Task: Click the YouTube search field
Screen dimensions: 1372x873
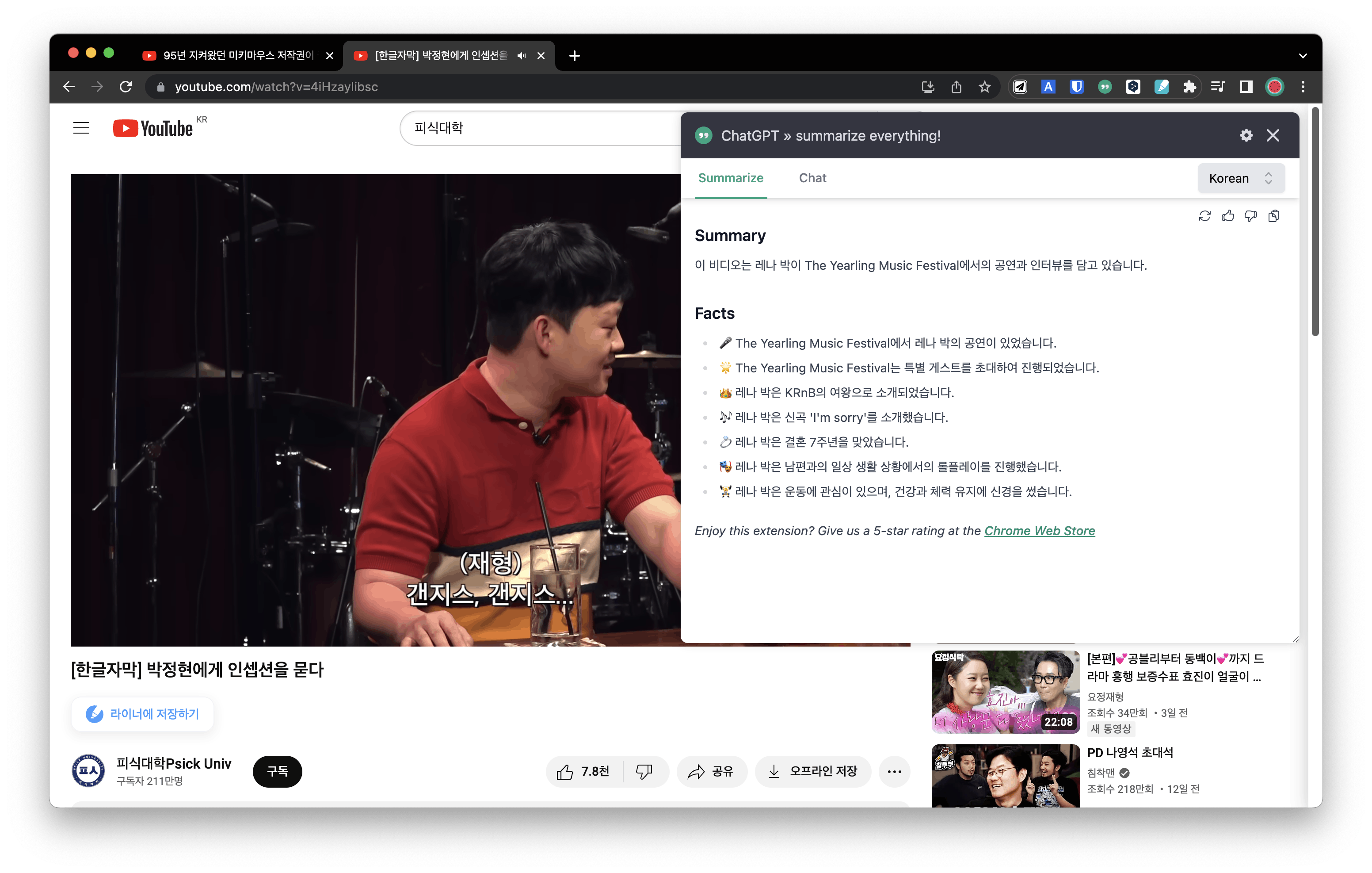Action: coord(541,128)
